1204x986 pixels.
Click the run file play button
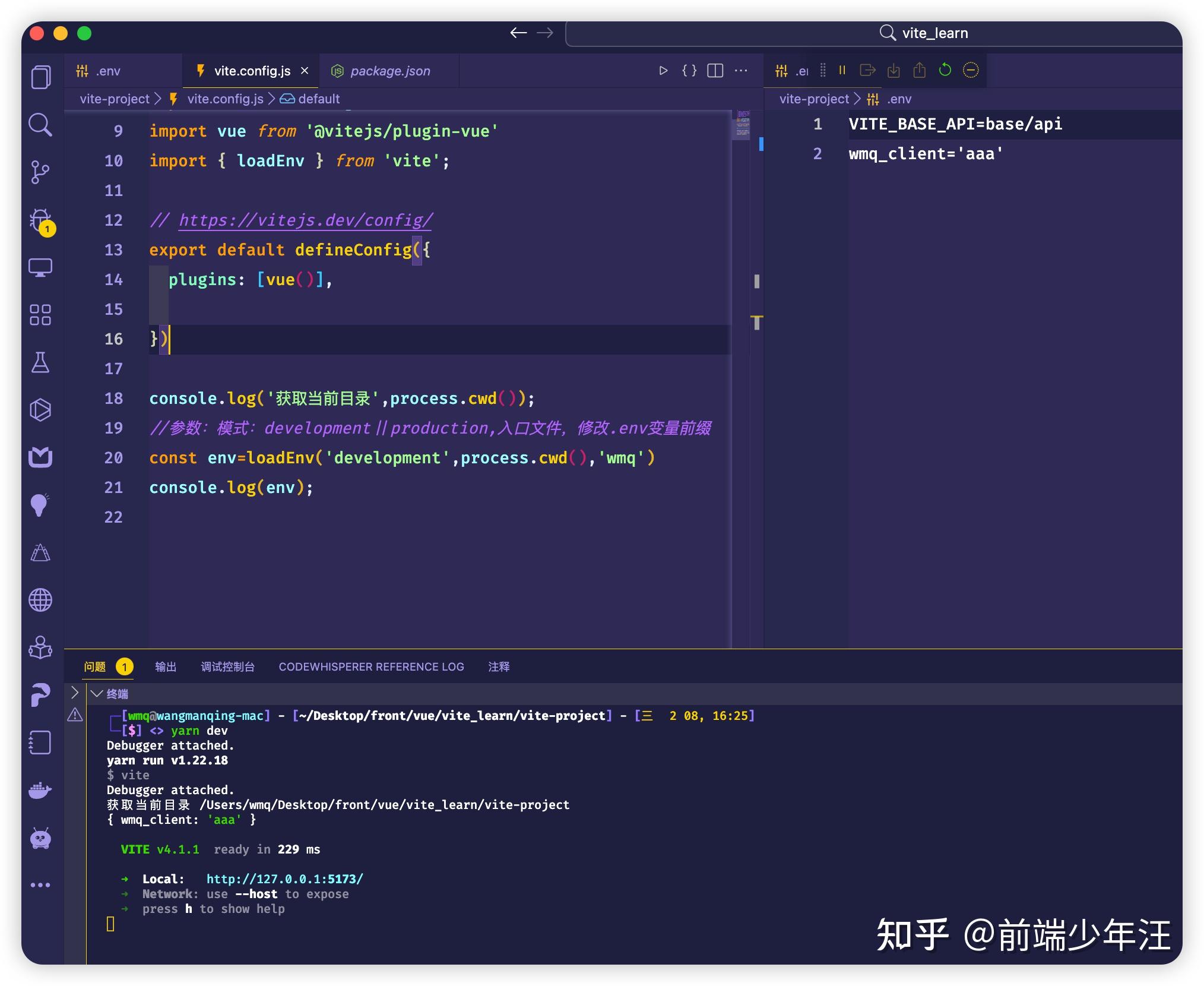coord(663,71)
